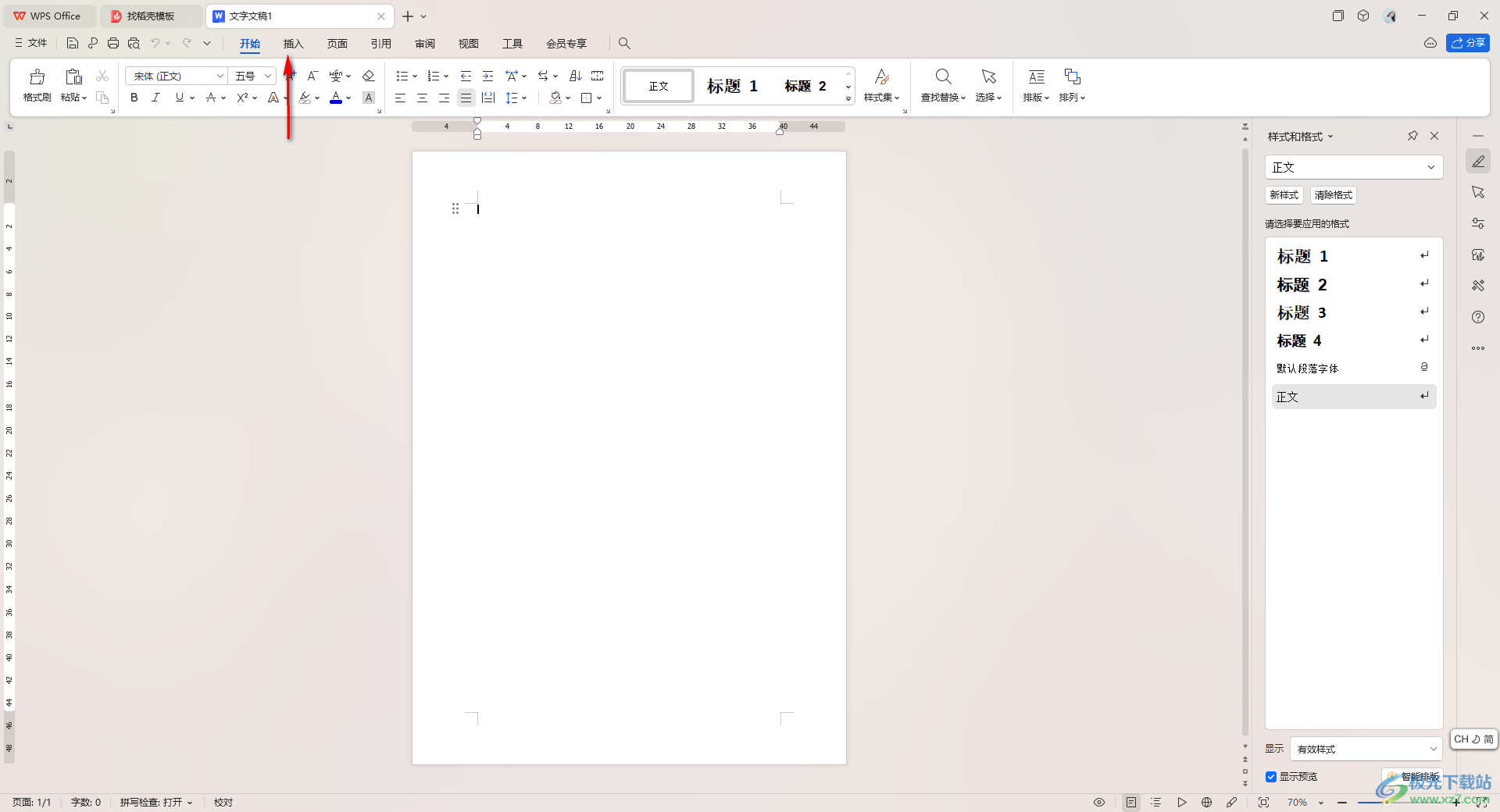This screenshot has height=812, width=1500.
Task: Click the Sort (A-Z) icon
Action: pos(576,76)
